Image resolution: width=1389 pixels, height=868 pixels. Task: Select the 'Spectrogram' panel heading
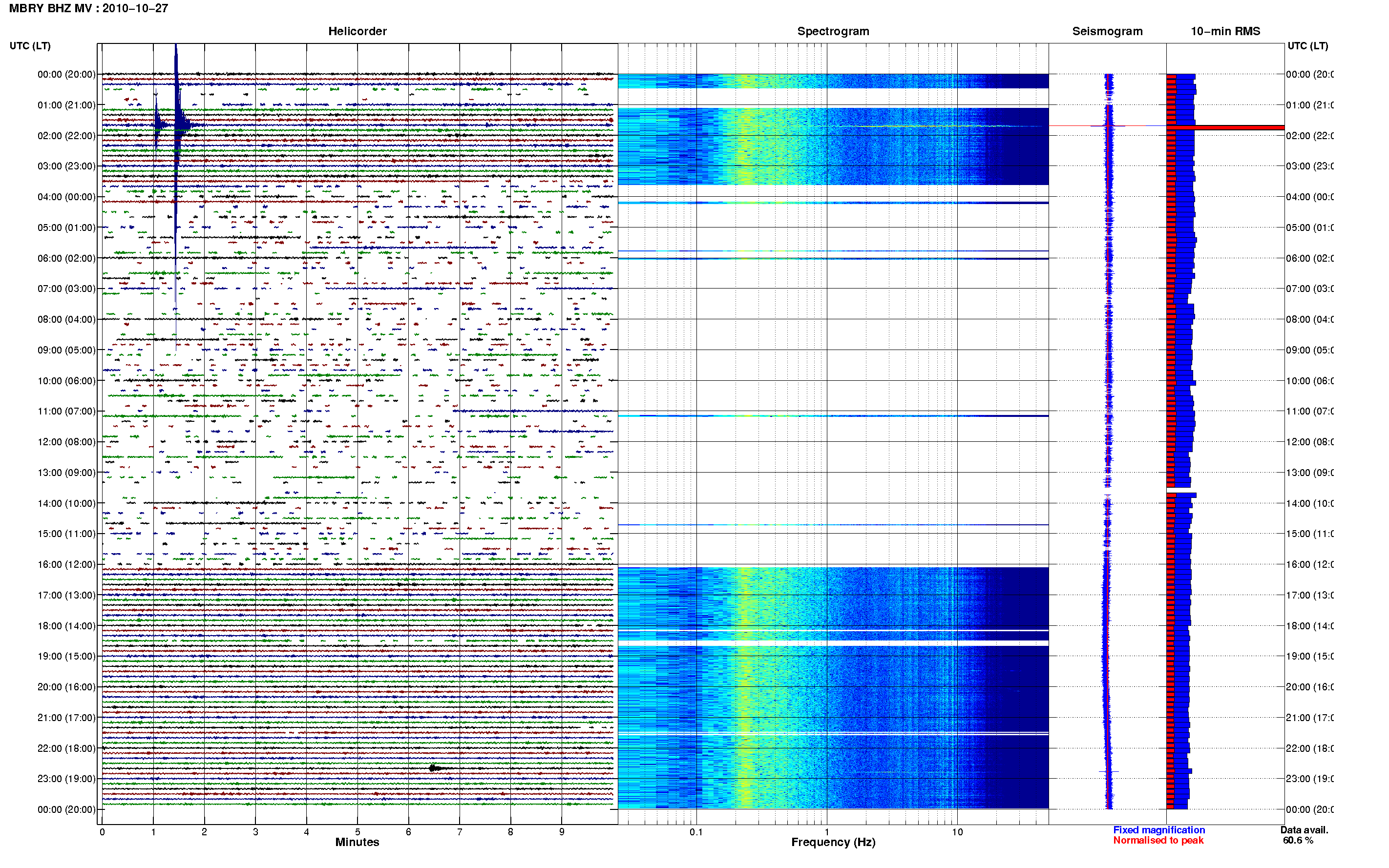(833, 32)
